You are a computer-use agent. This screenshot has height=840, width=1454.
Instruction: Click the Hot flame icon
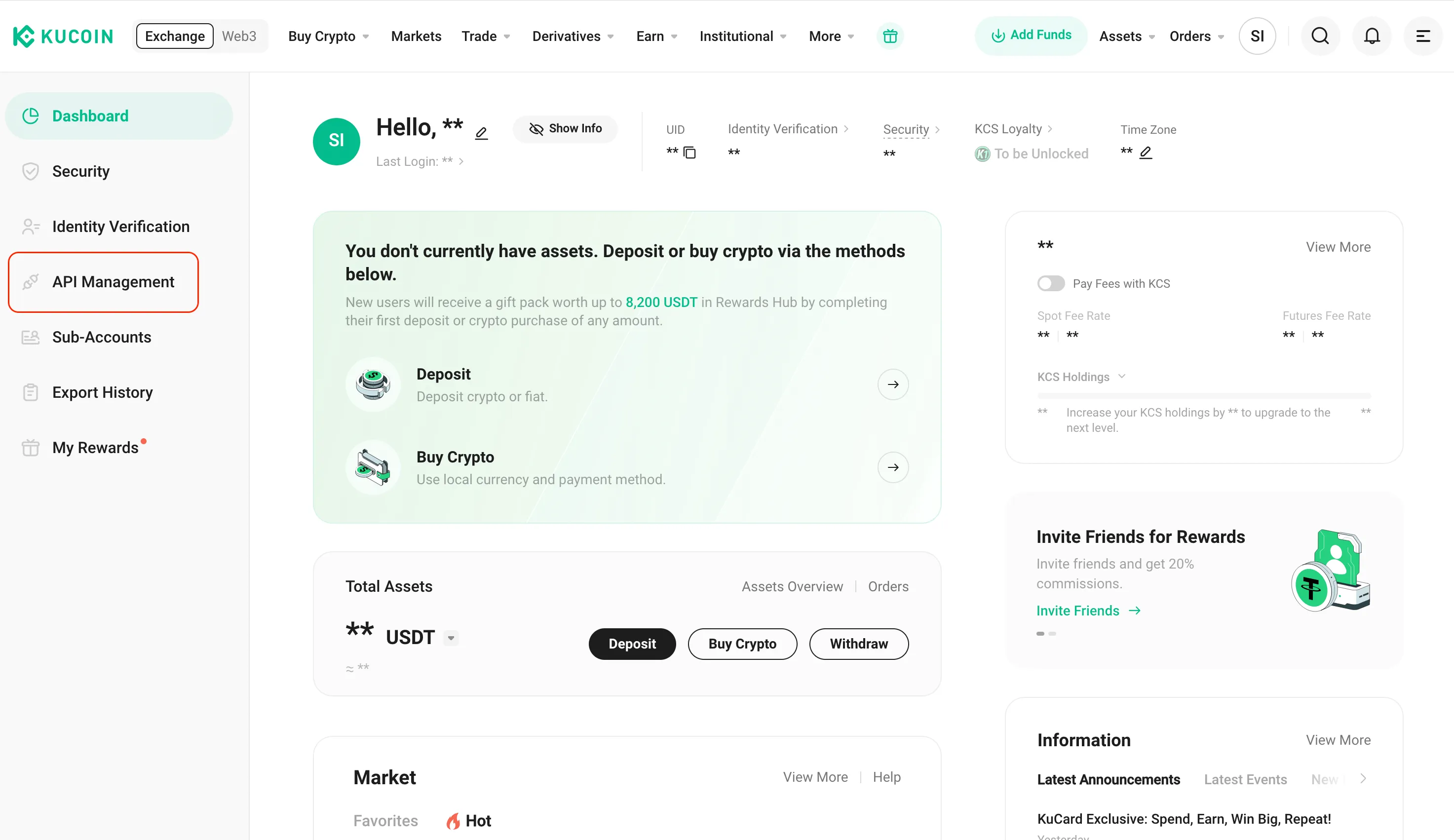coord(454,821)
